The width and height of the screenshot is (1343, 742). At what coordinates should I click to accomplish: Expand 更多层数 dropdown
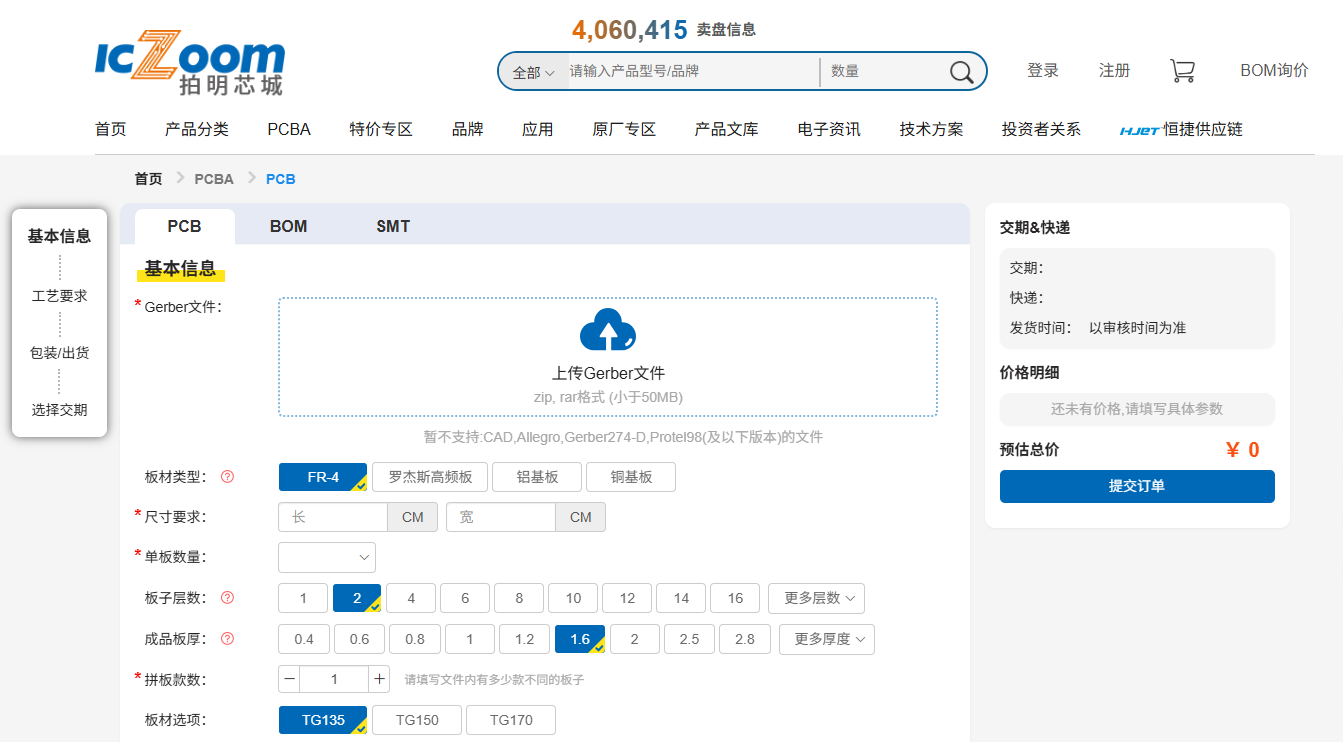coord(816,598)
